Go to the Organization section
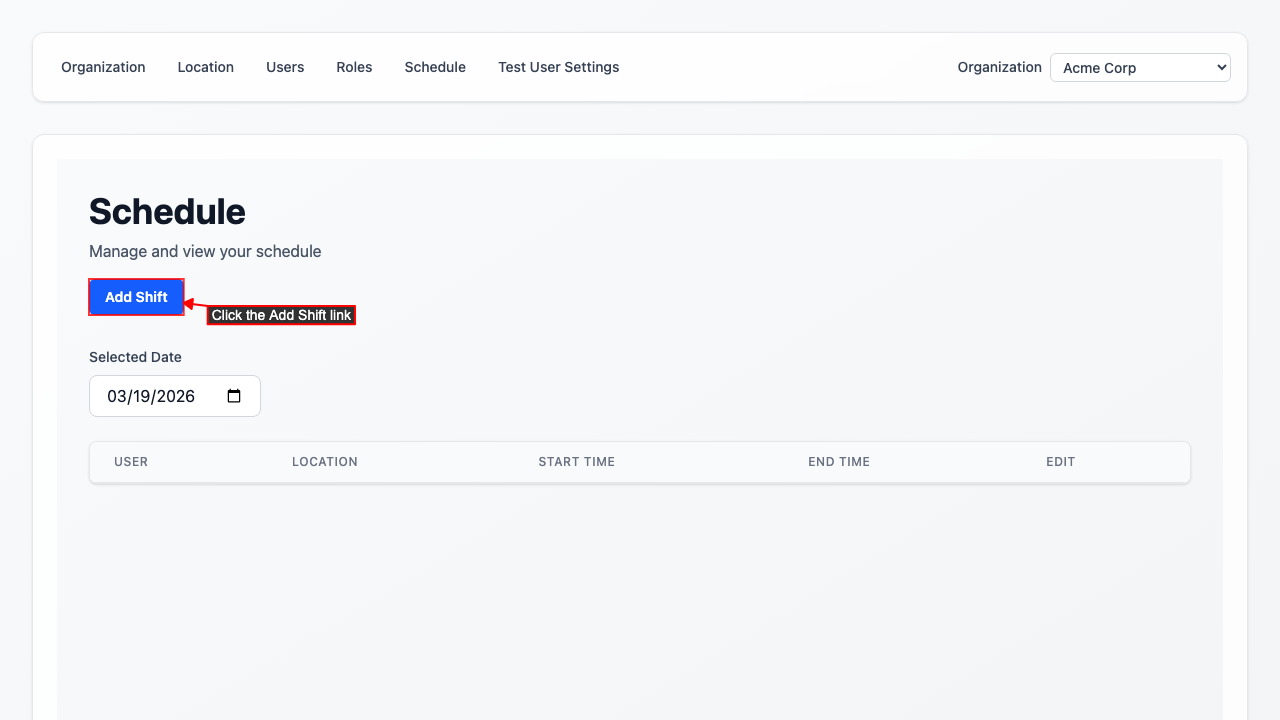Screen dimensions: 1280x720 (103, 67)
